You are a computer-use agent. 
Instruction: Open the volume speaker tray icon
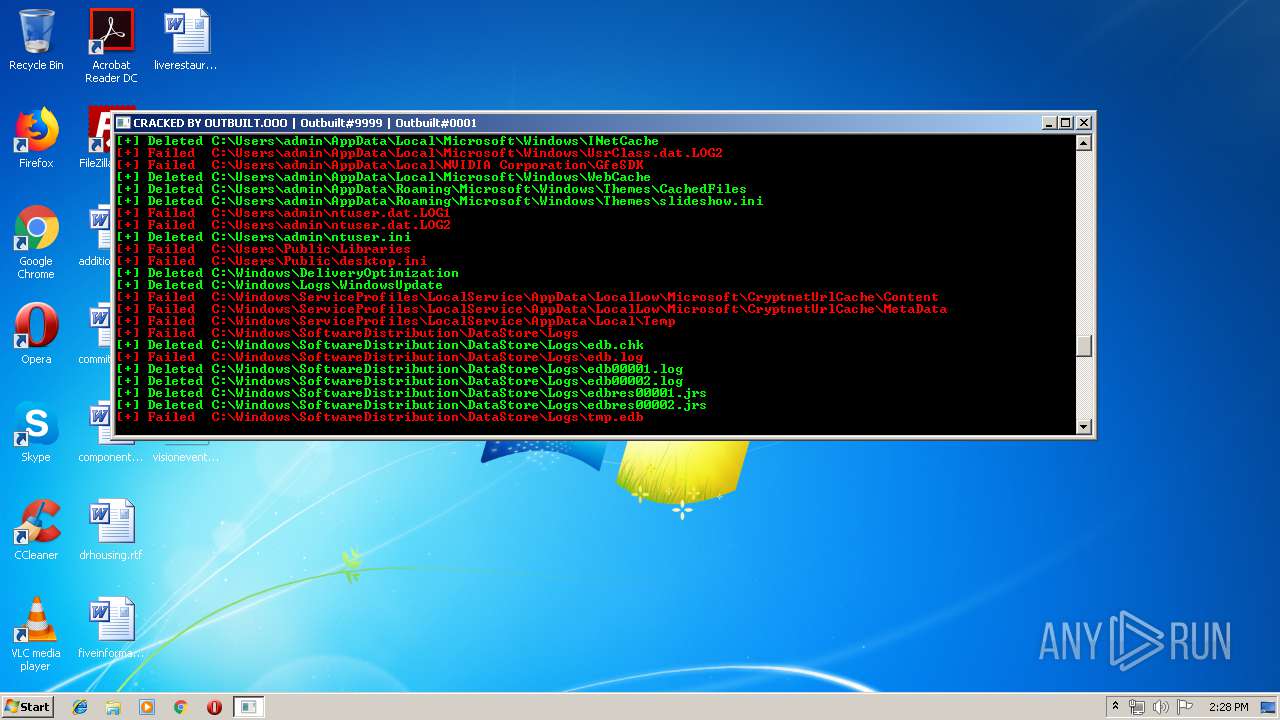(x=1161, y=707)
